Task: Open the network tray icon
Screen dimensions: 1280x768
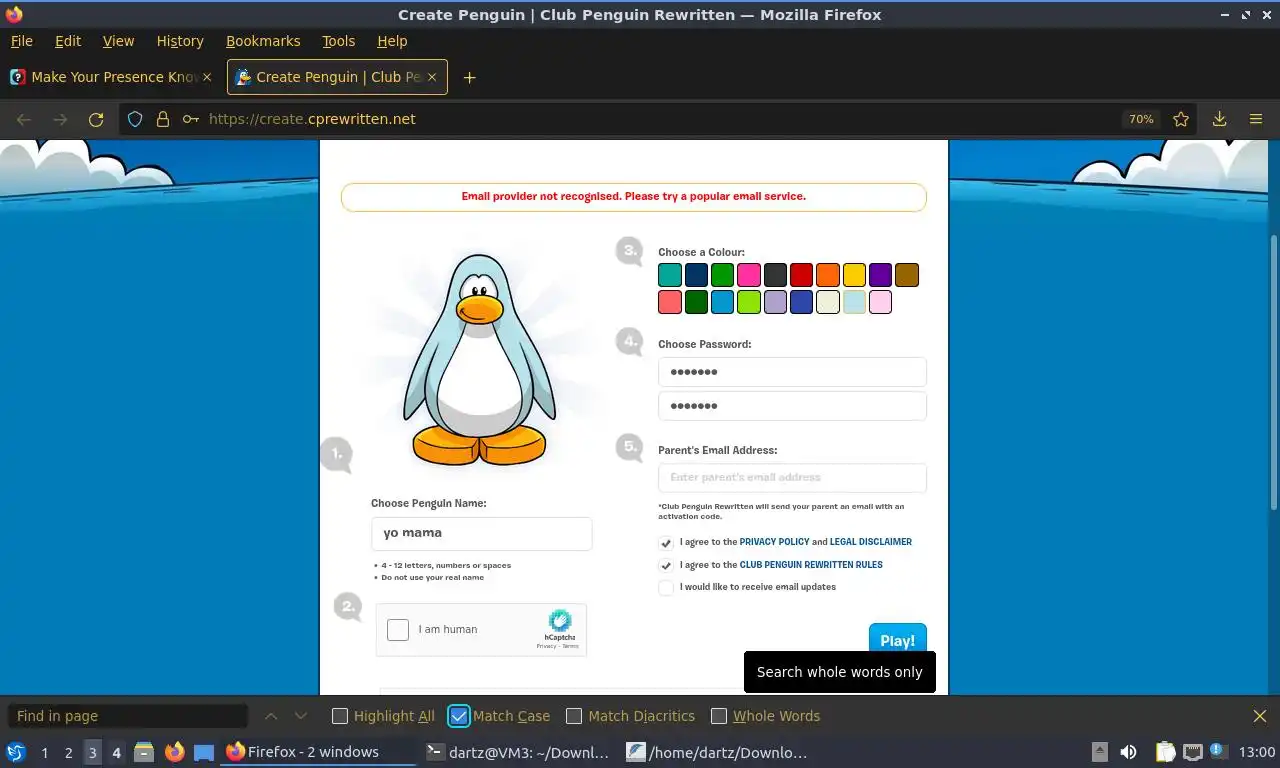Action: pos(1193,752)
